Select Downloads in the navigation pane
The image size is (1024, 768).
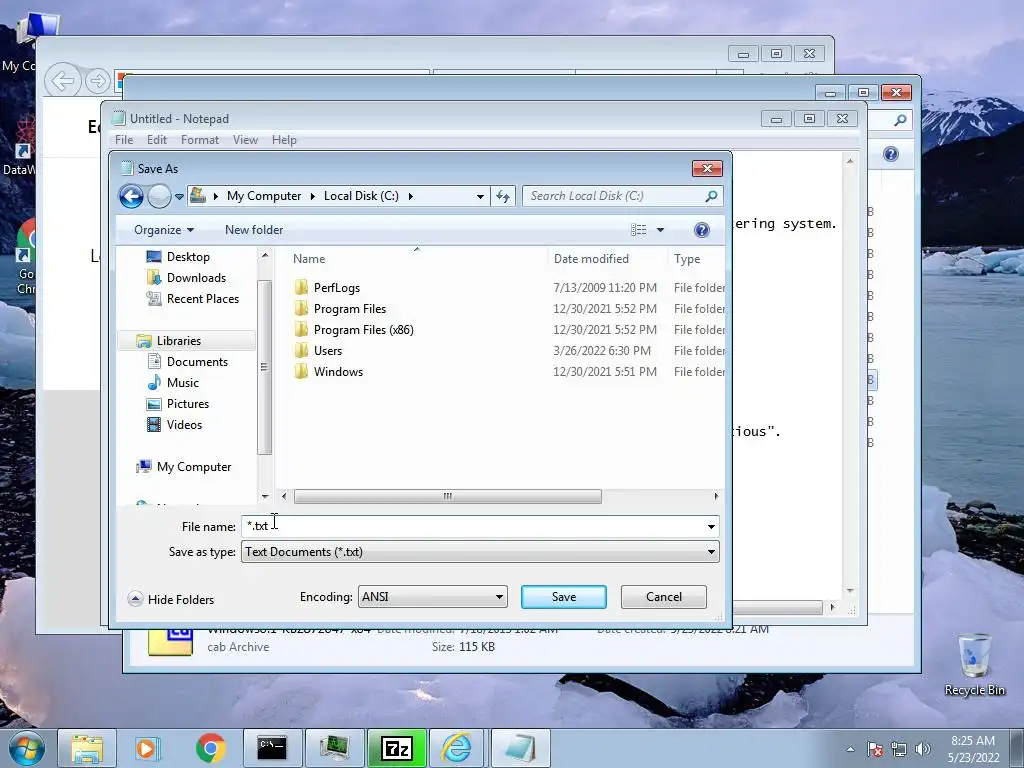pos(196,278)
